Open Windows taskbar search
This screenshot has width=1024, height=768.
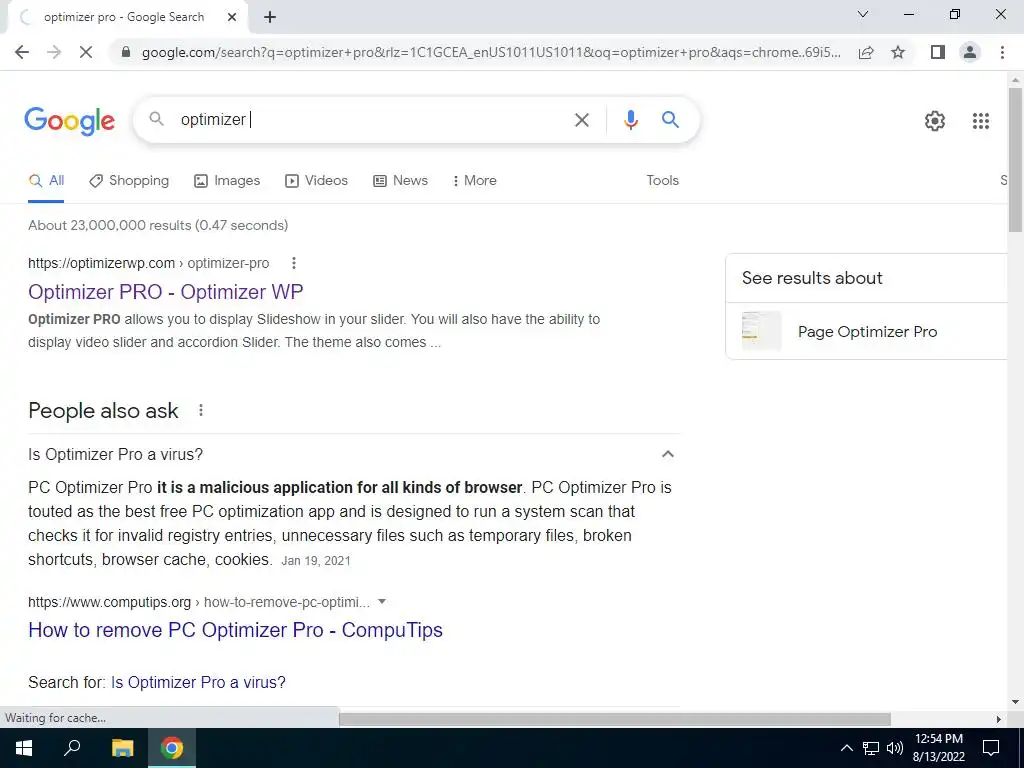72,748
